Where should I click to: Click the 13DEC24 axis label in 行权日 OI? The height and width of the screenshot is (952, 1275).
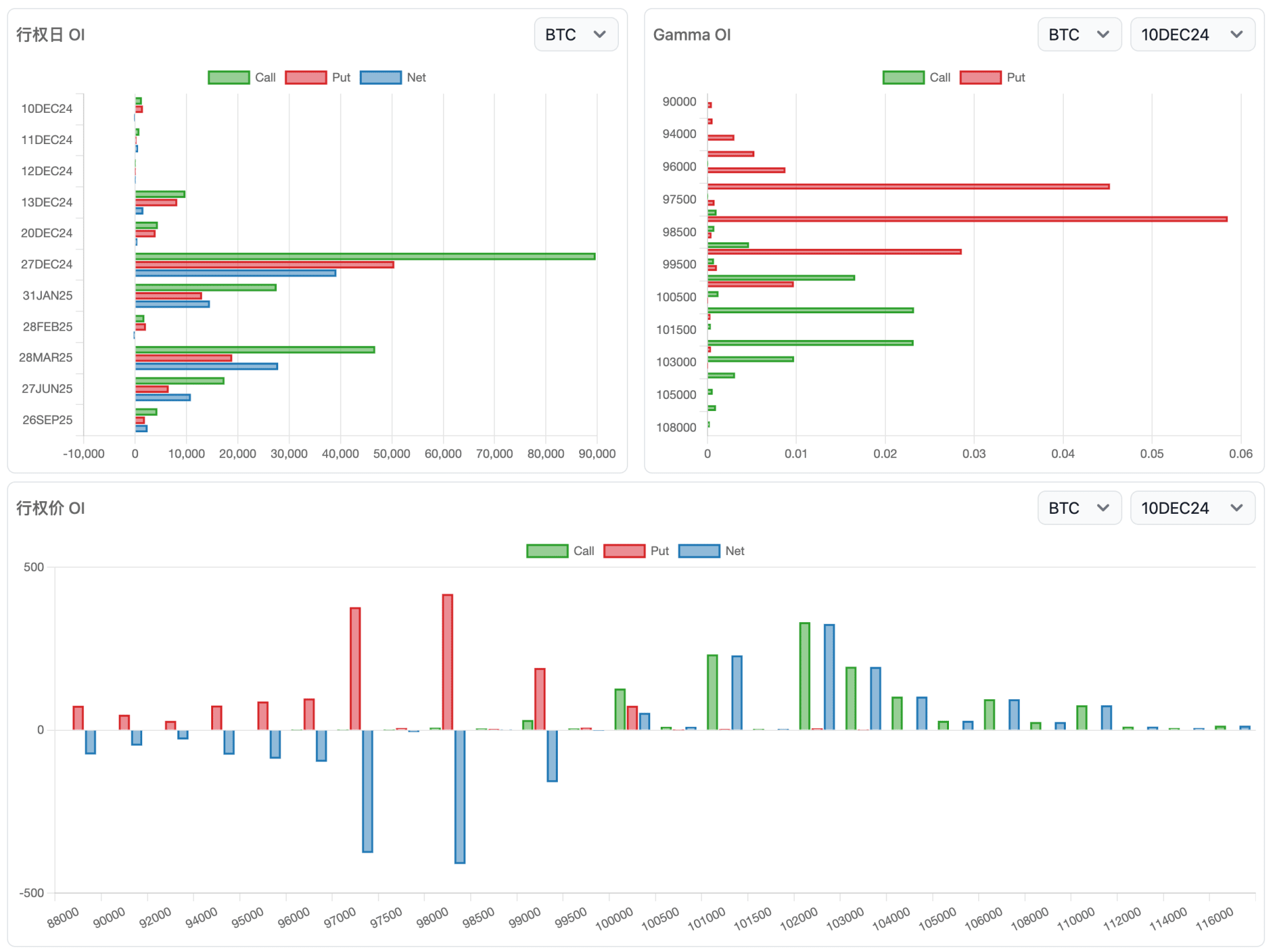click(46, 202)
